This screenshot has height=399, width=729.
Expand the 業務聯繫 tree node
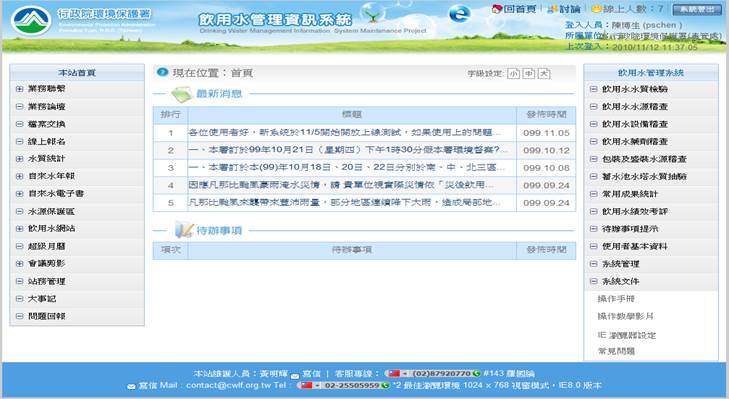click(20, 89)
